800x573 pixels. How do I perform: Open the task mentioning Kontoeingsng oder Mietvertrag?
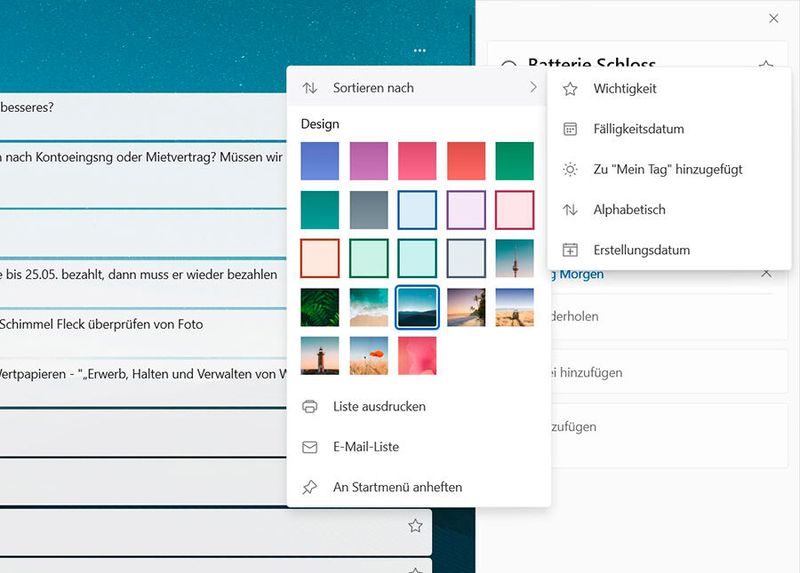click(x=143, y=174)
